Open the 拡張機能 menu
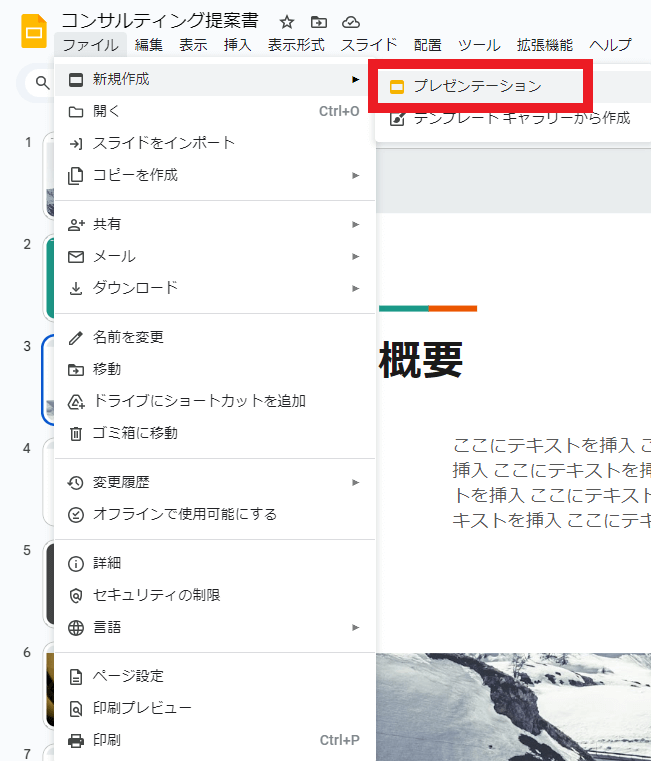Viewport: 651px width, 761px height. coord(545,45)
